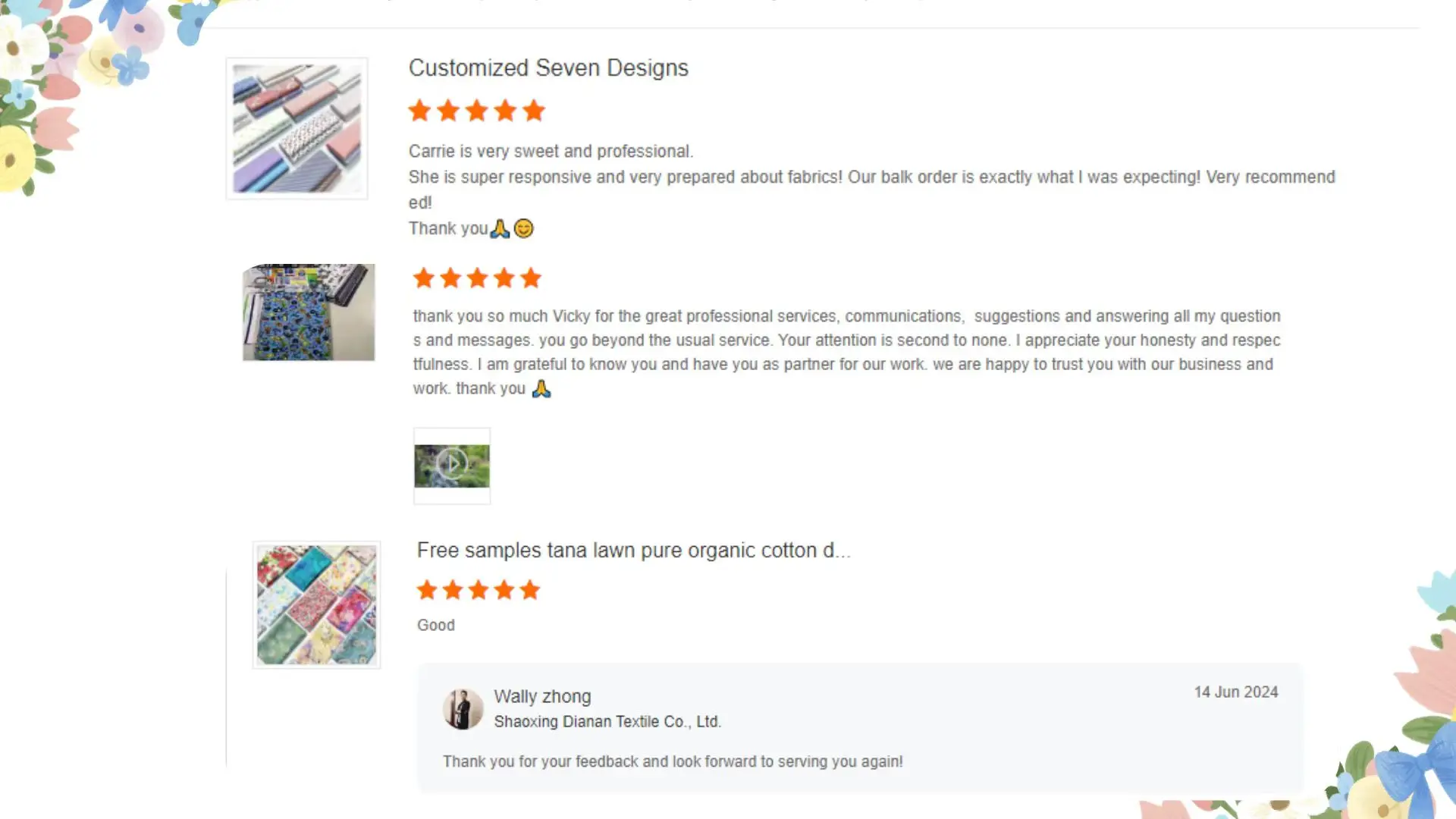Click the five-star rating under Customized Seven Designs
Screen dimensions: 1456x819
click(x=476, y=111)
